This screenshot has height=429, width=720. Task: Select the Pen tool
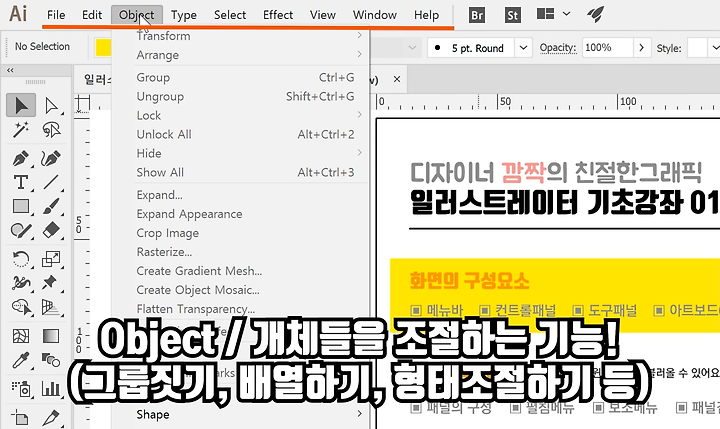(21, 158)
